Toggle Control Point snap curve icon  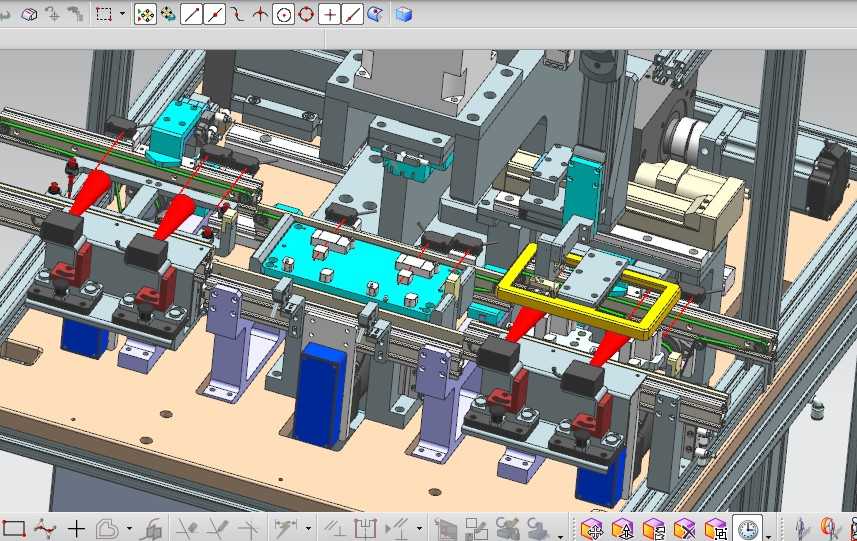pos(237,14)
